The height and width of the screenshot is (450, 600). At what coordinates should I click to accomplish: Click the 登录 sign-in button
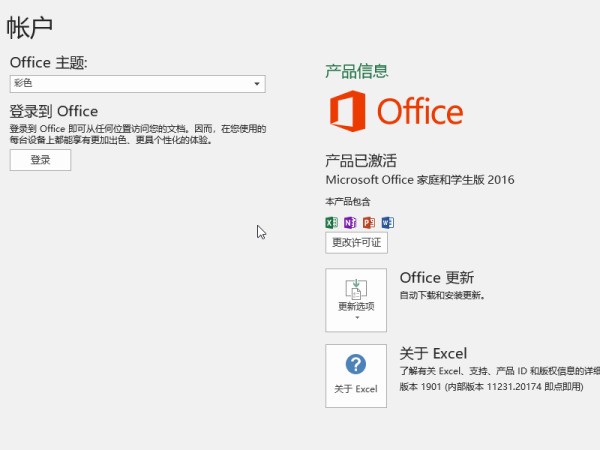pos(40,160)
